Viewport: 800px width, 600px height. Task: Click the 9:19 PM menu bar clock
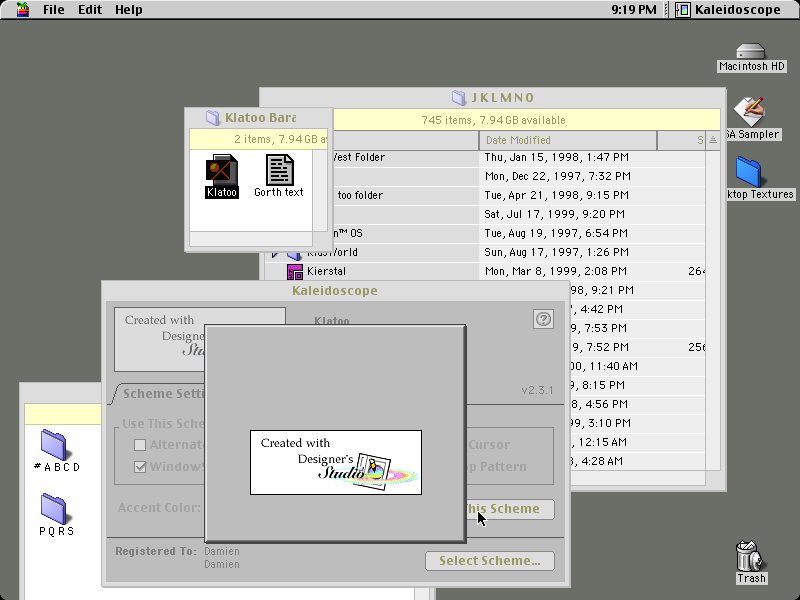[634, 10]
